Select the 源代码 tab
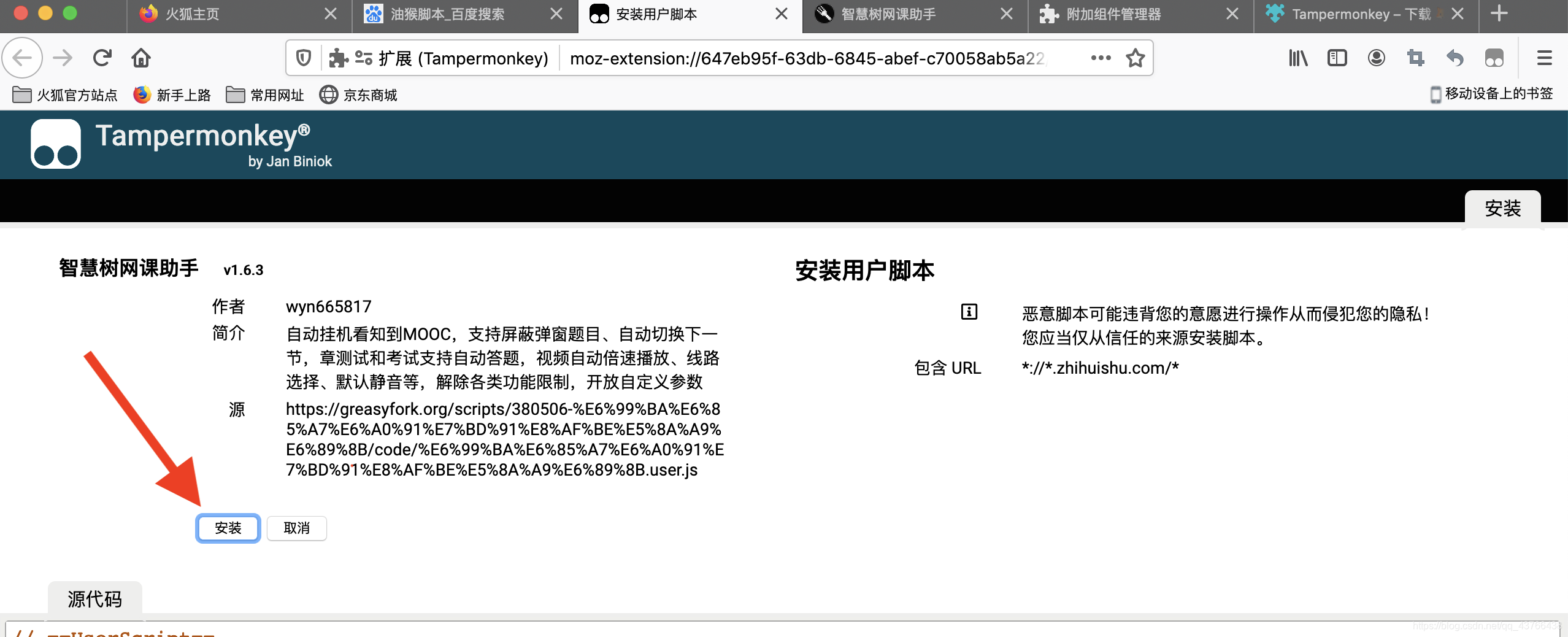Image resolution: width=1568 pixels, height=637 pixels. 95,598
